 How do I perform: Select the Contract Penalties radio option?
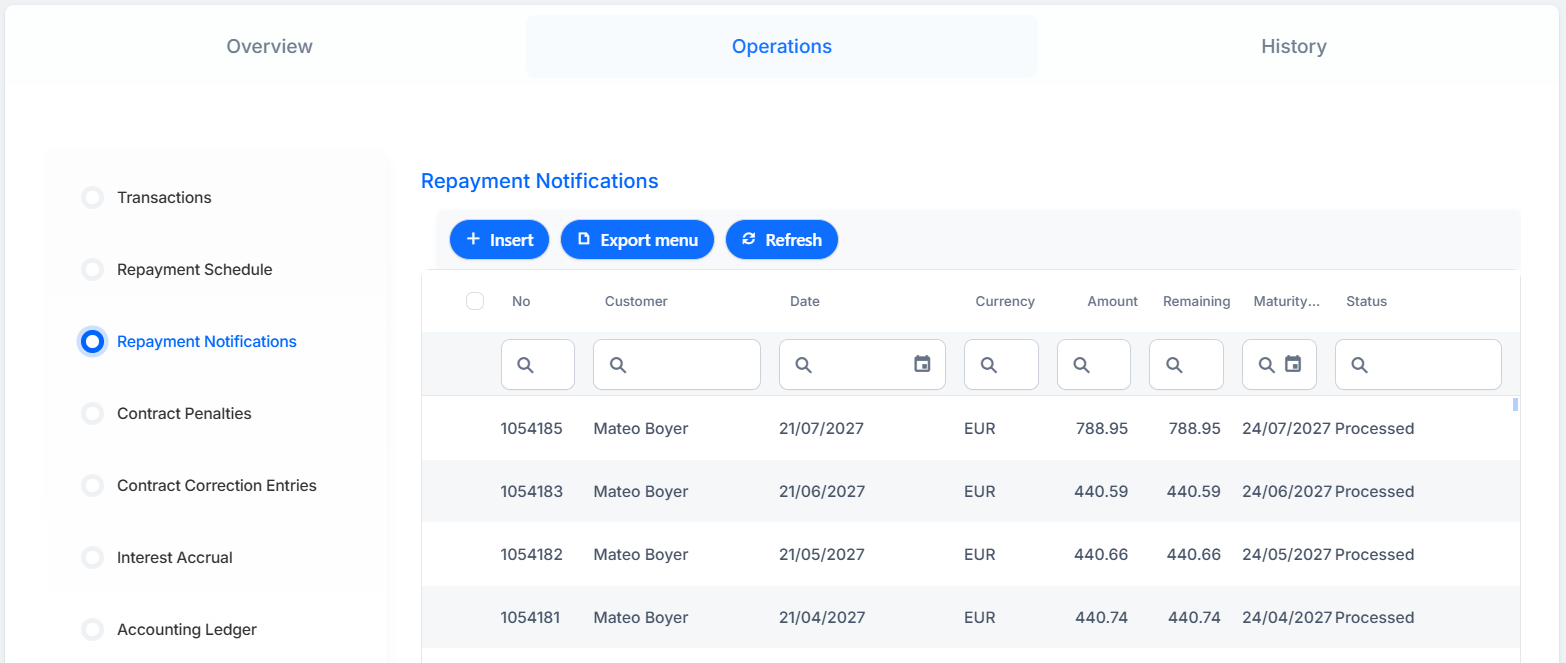point(92,414)
